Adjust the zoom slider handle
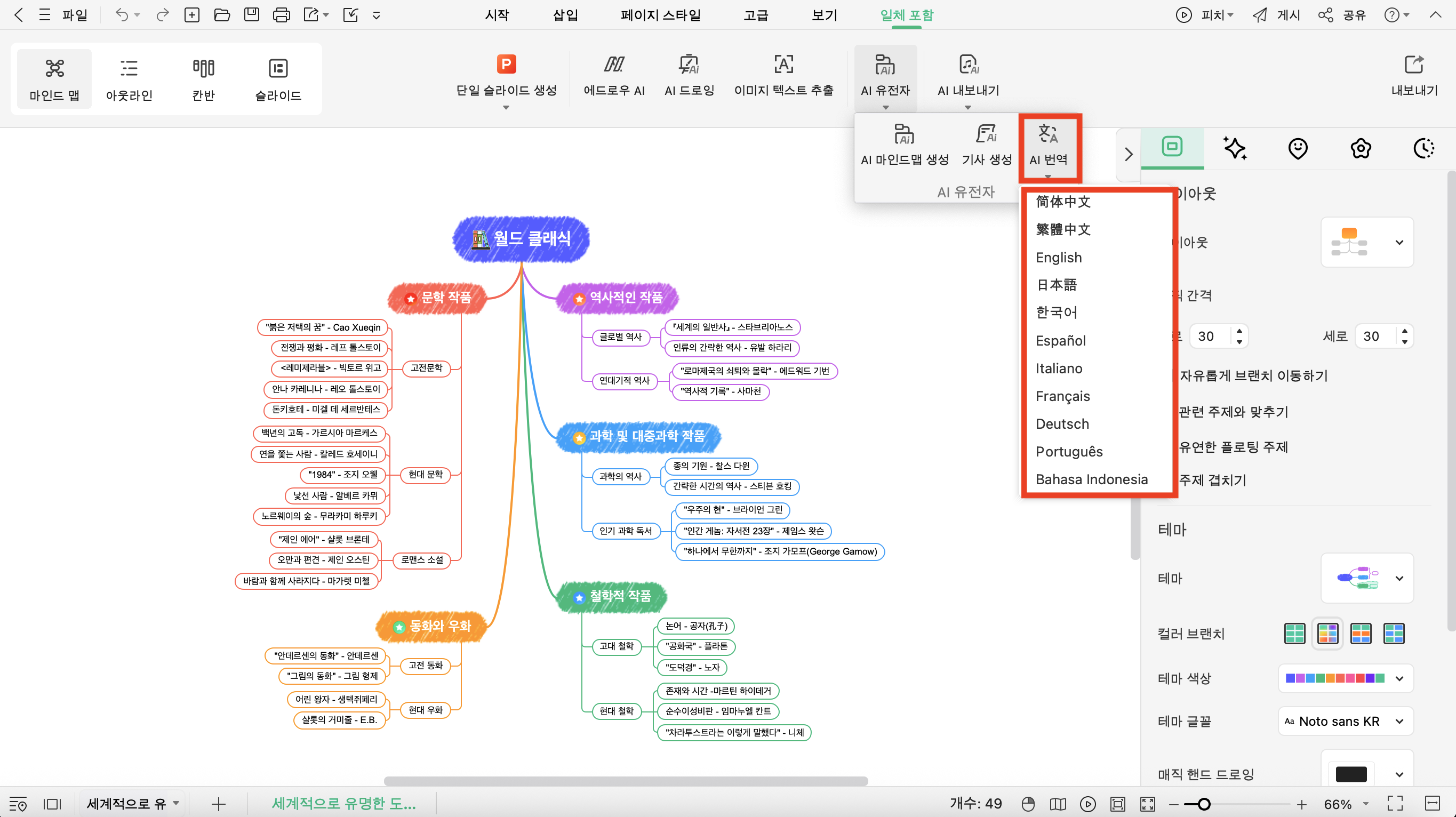 pyautogui.click(x=1204, y=804)
